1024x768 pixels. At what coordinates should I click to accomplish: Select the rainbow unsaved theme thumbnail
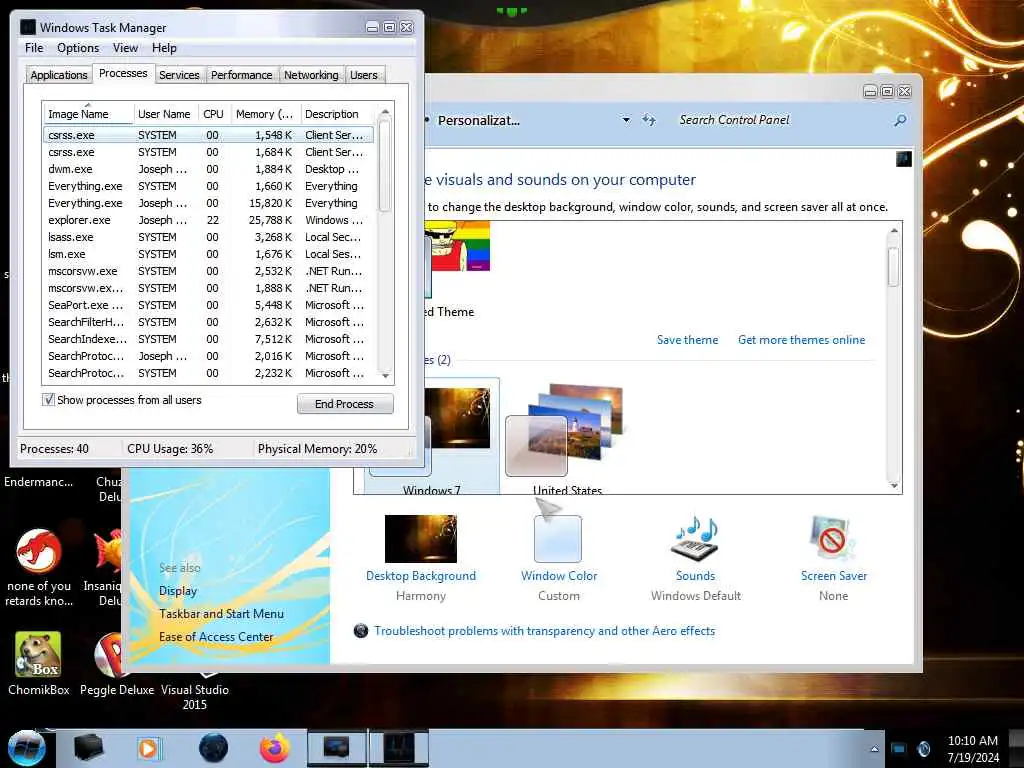click(x=457, y=246)
